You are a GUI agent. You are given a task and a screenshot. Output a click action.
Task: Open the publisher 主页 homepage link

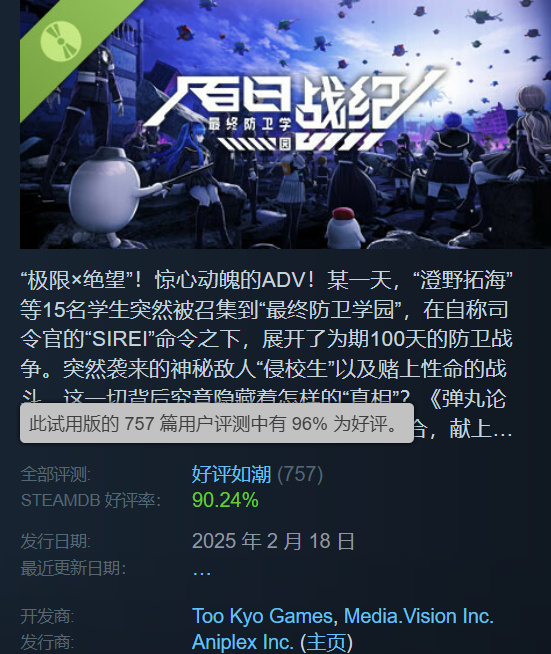click(x=327, y=642)
